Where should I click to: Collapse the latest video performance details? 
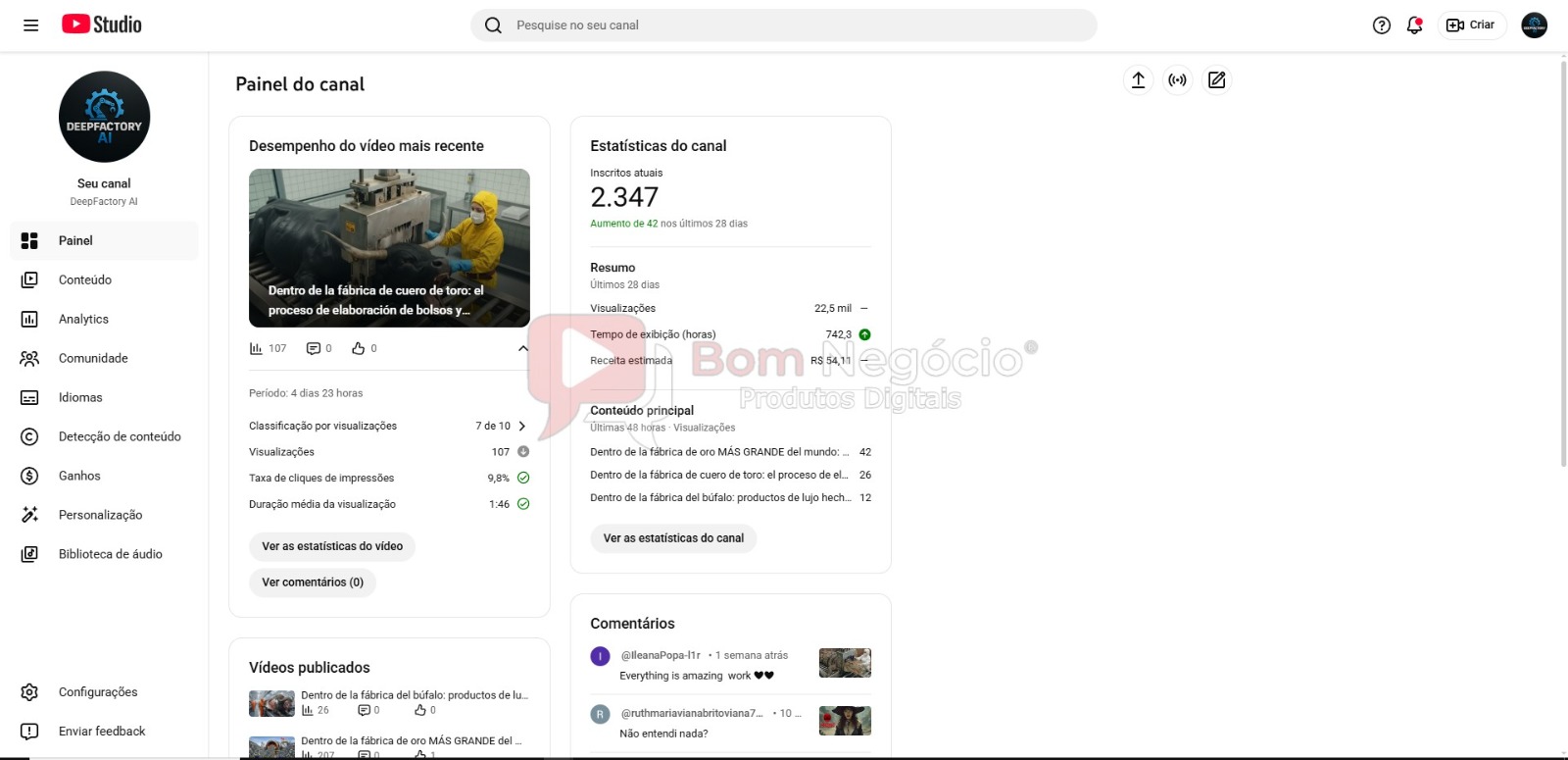click(x=522, y=348)
